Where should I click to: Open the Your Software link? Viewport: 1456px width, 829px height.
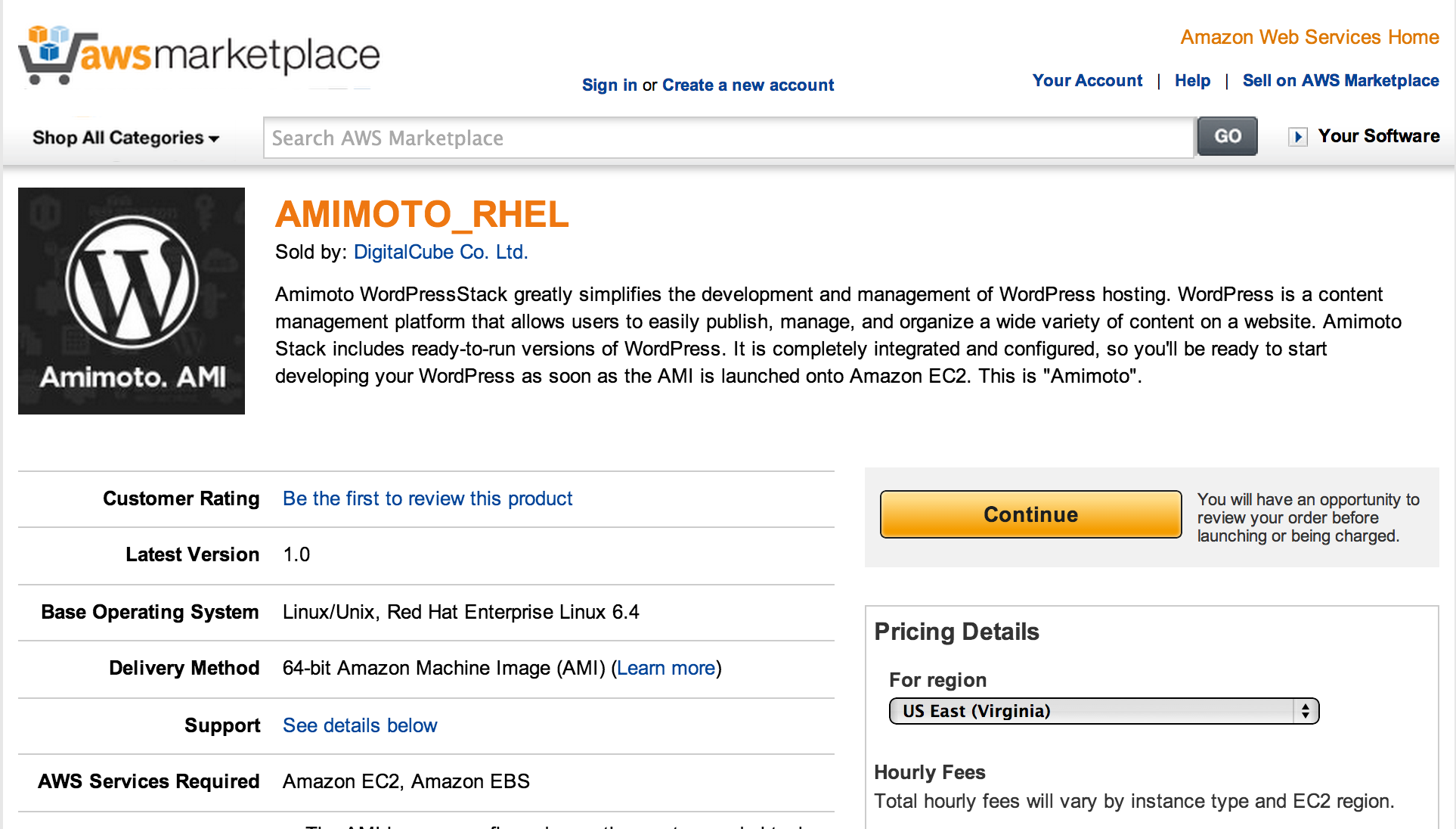point(1379,136)
